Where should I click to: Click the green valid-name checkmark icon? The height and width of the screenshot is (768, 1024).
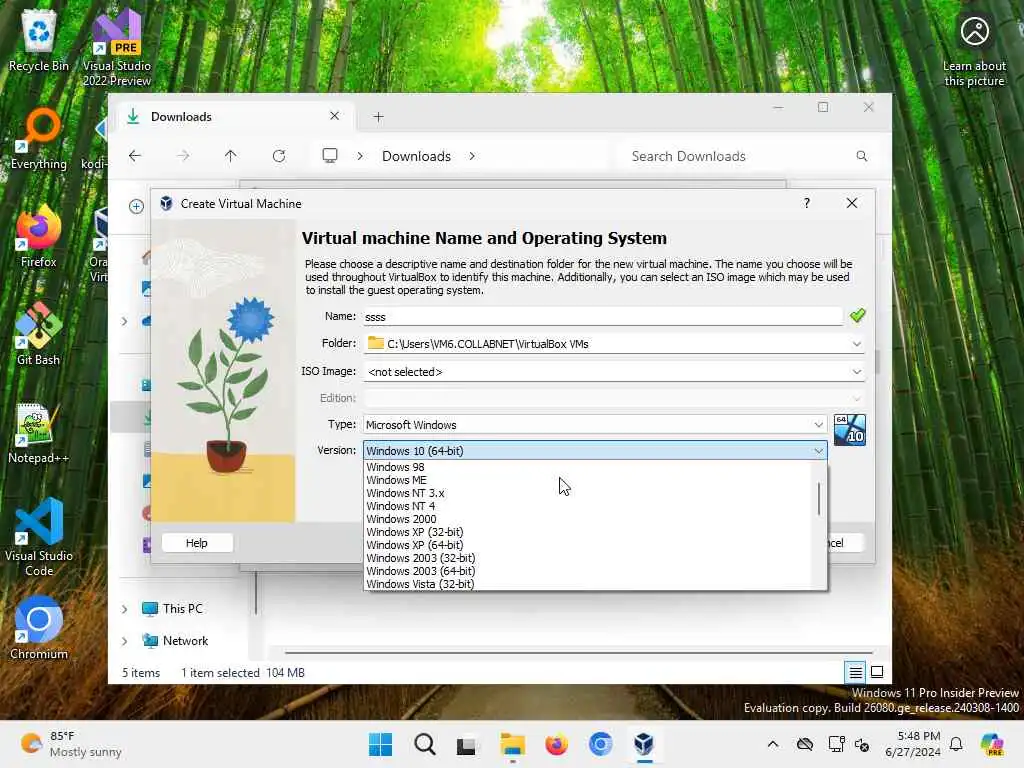click(857, 316)
